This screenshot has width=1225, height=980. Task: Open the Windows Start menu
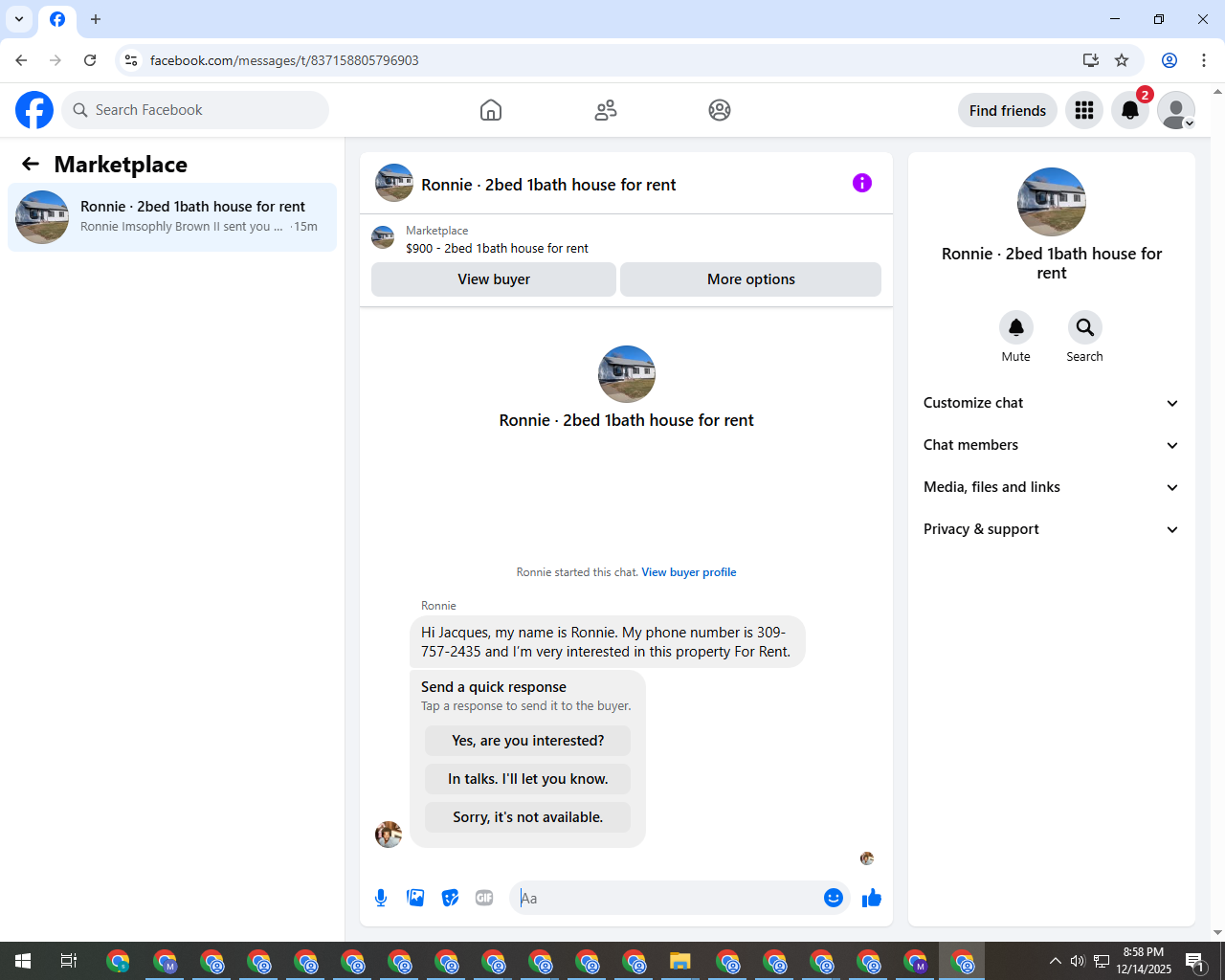23,961
